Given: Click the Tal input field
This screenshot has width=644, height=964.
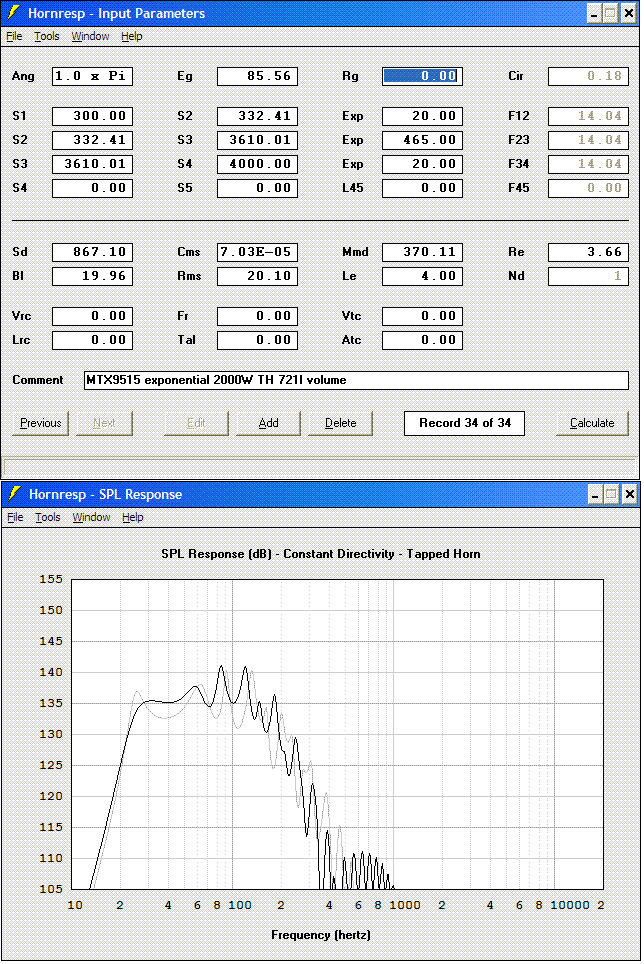Looking at the screenshot, I should tap(257, 340).
